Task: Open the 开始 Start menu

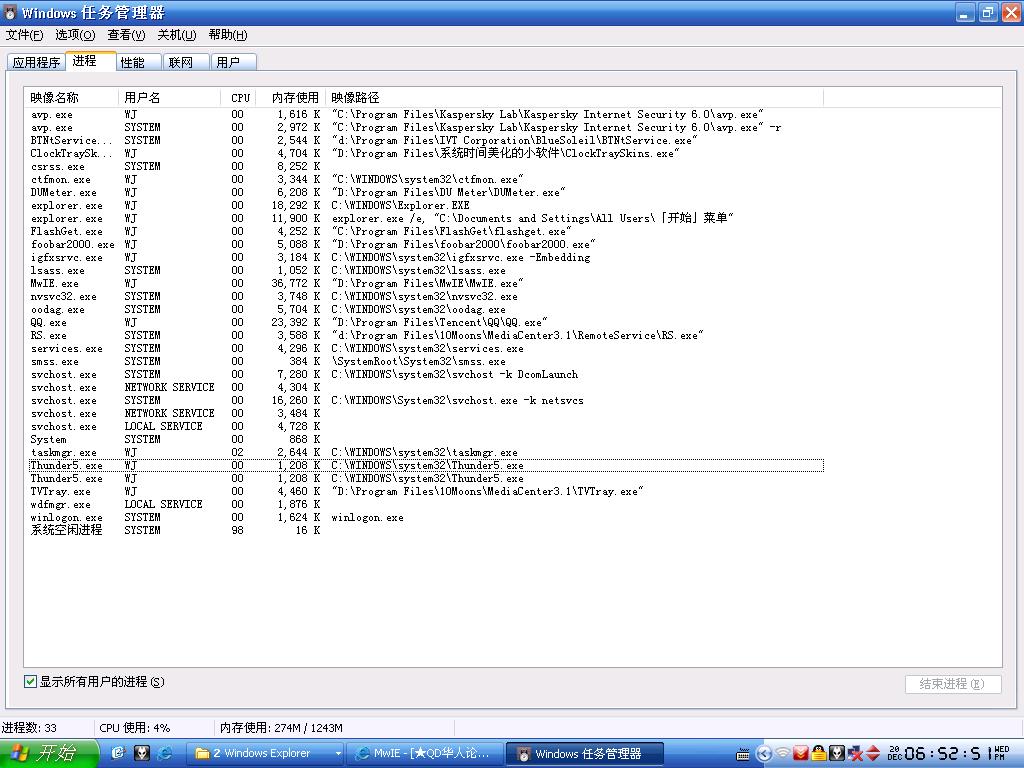Action: click(x=49, y=754)
